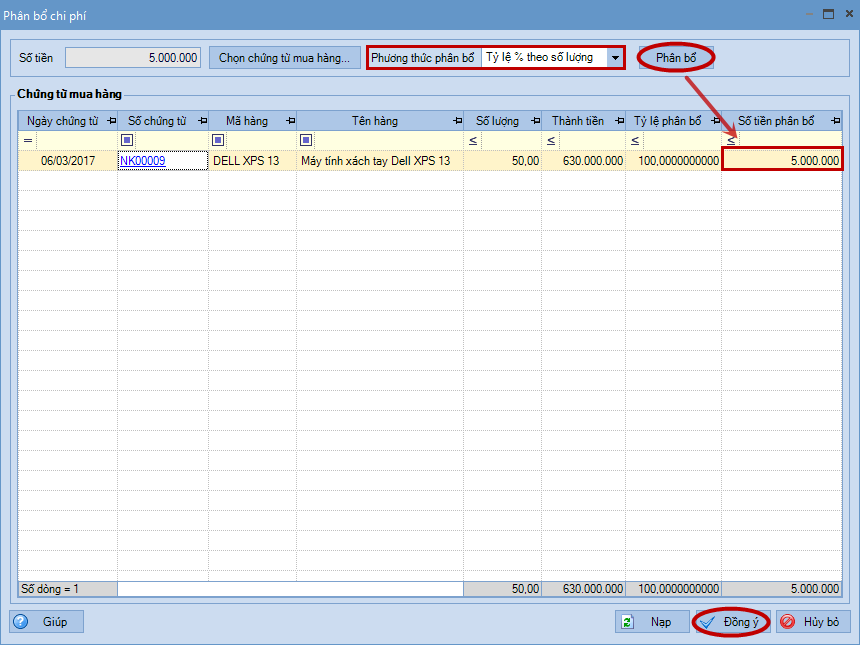The height and width of the screenshot is (645, 860).
Task: Pin the Thành tiền column
Action: point(620,121)
